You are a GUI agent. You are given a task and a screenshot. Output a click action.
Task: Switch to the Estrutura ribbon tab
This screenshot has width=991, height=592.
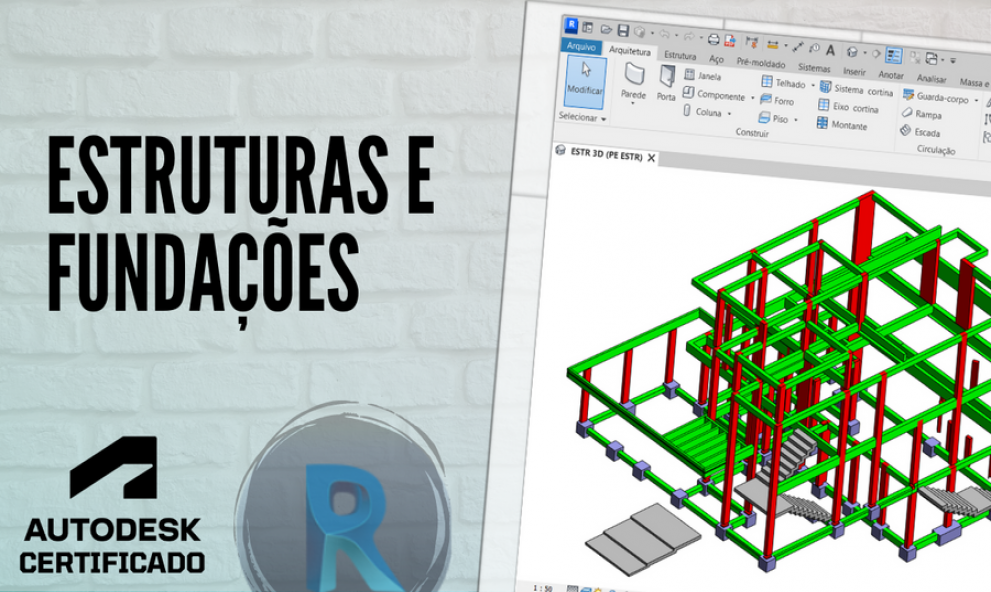click(x=680, y=57)
